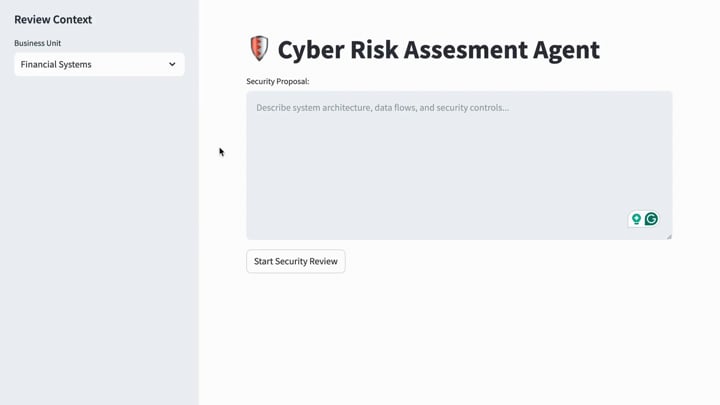Click the word Risk in the heading
This screenshot has width=720, height=405.
click(374, 50)
